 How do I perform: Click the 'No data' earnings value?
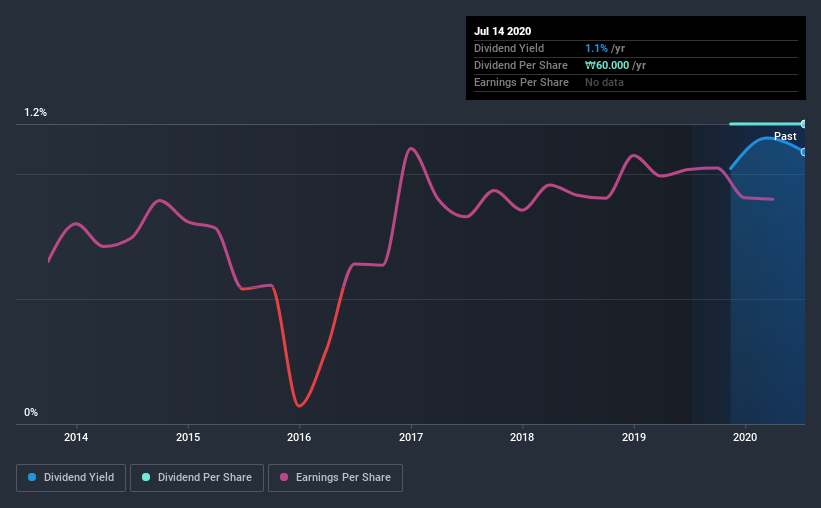point(604,82)
